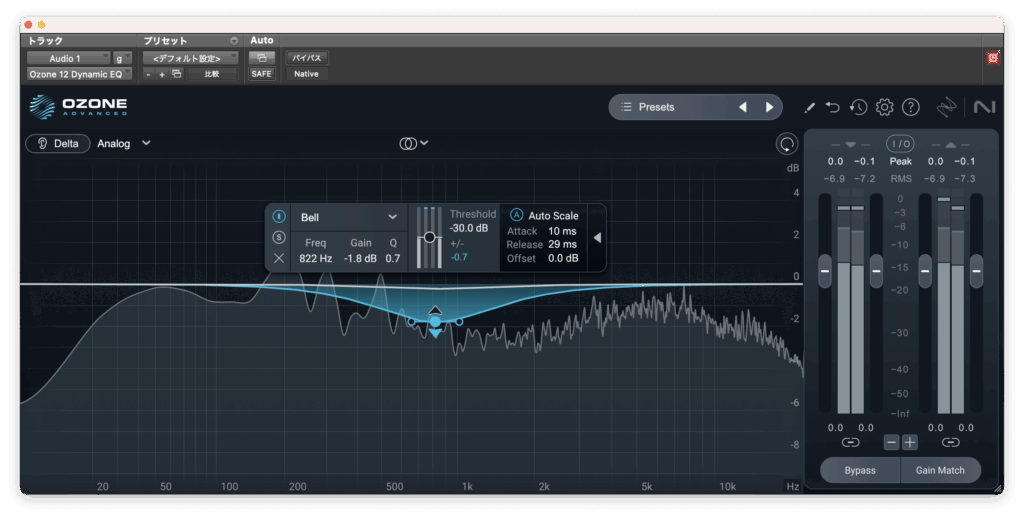Click the Bypass button
The height and width of the screenshot is (518, 1024).
click(859, 470)
